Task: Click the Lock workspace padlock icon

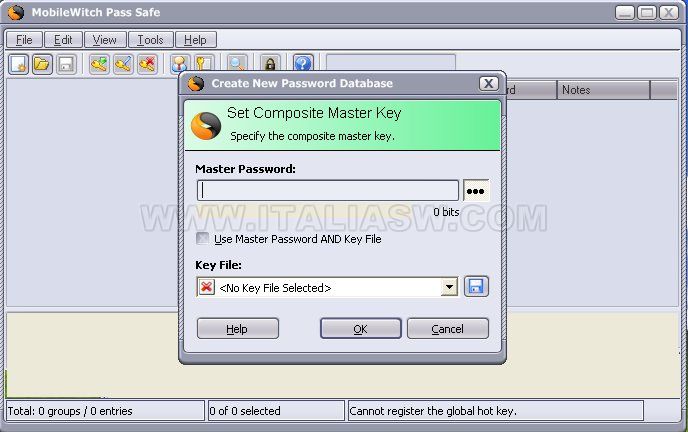Action: pyautogui.click(x=270, y=64)
